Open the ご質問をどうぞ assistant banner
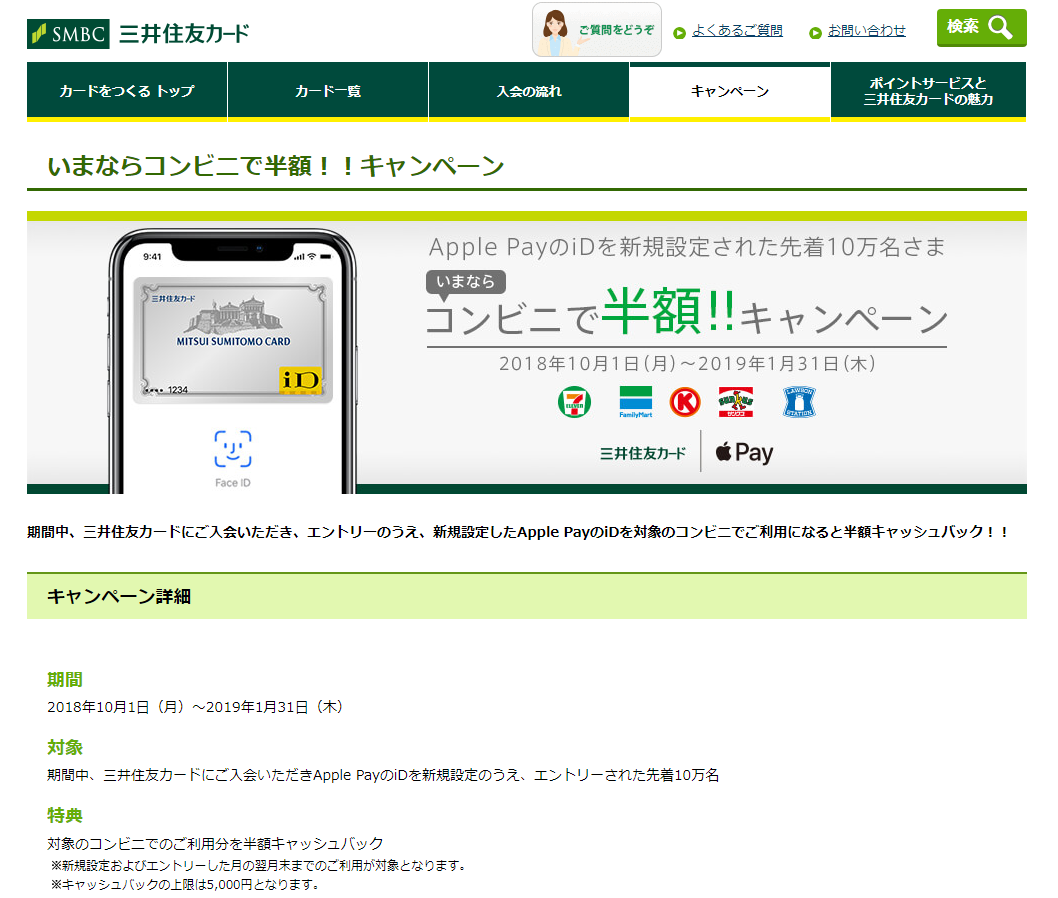The height and width of the screenshot is (898, 1058). click(x=596, y=30)
